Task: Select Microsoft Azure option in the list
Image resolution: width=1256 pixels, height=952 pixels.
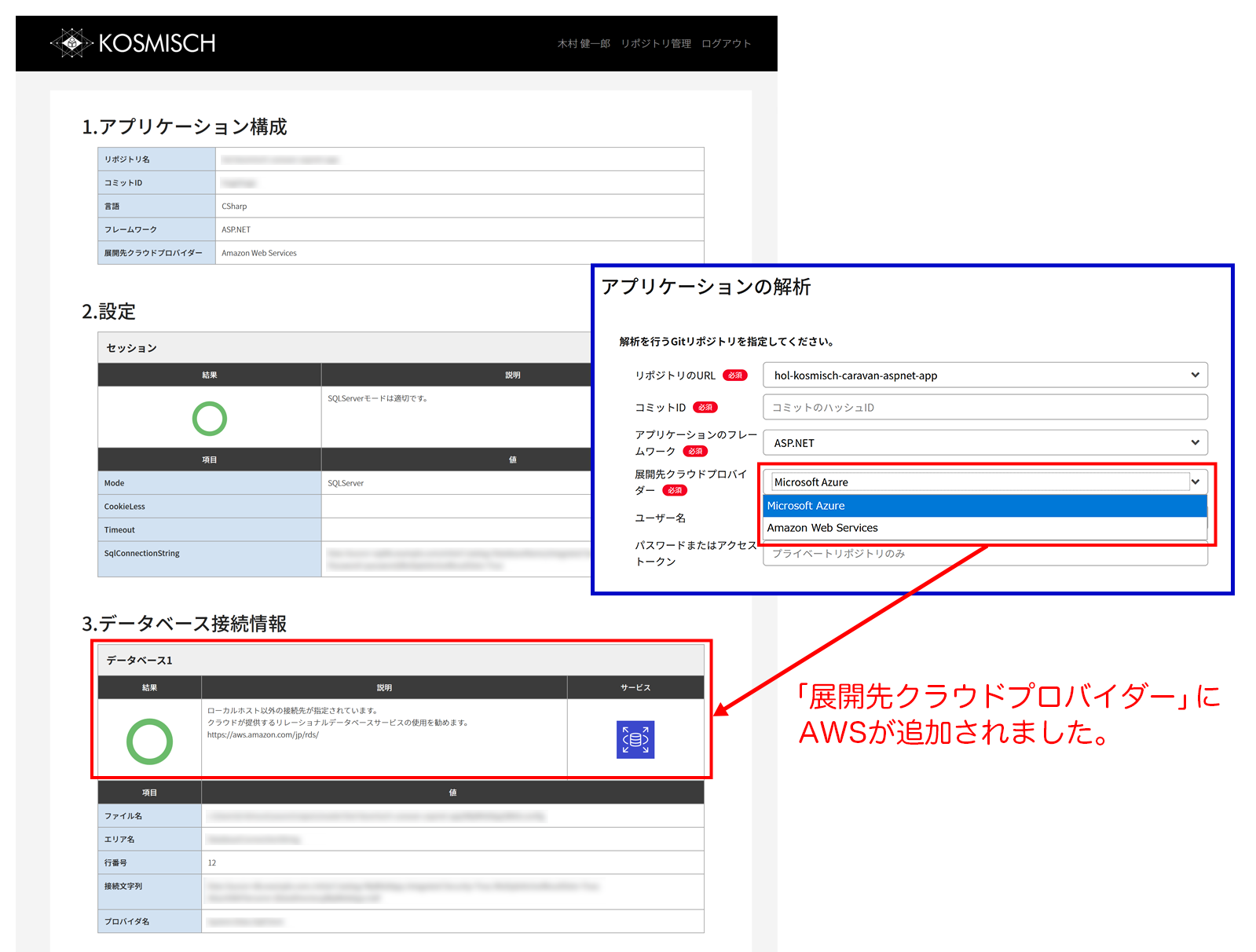Action: tap(985, 506)
